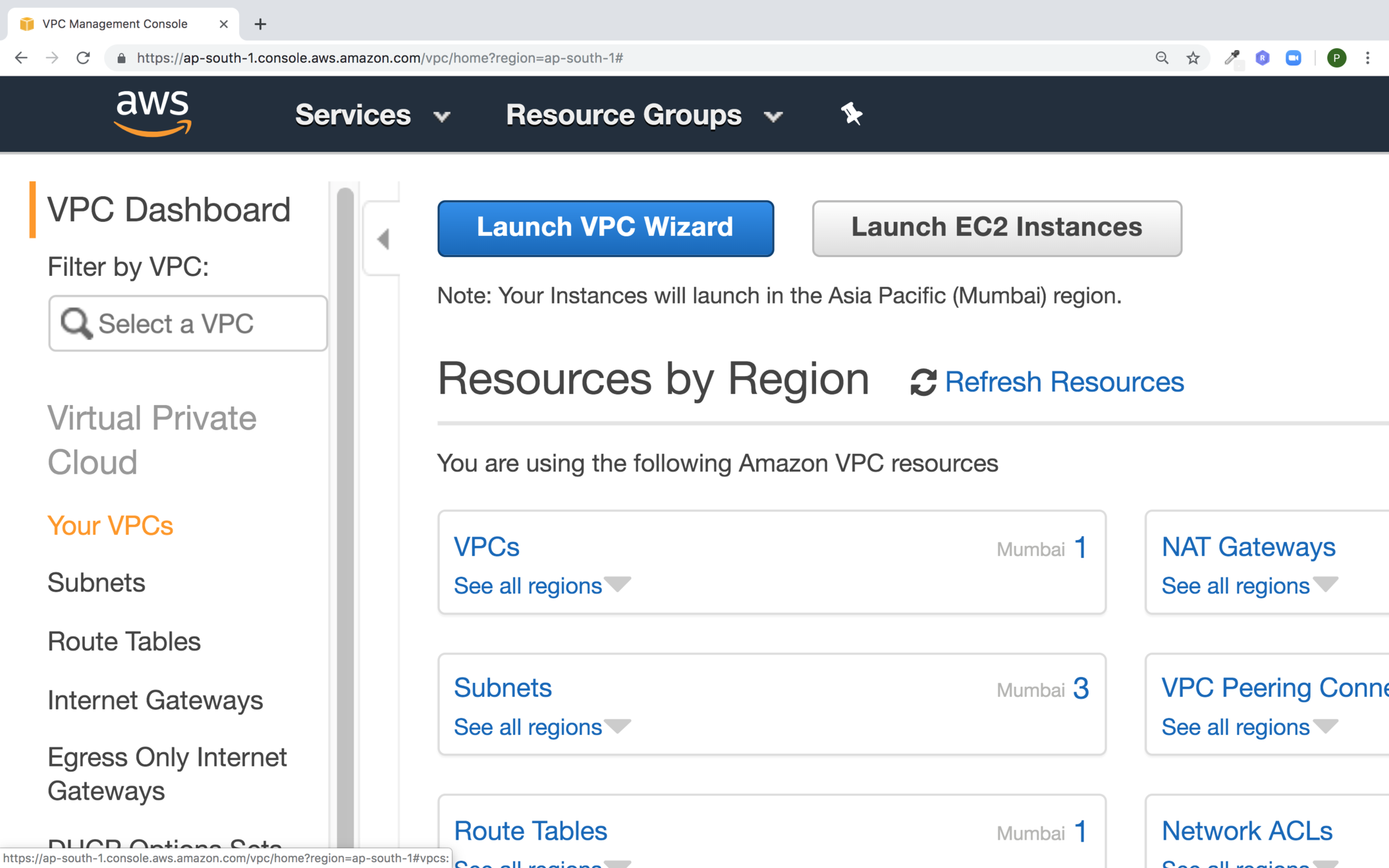Click the refresh icon beside Refresh Resources
The width and height of the screenshot is (1389, 868).
pyautogui.click(x=923, y=382)
